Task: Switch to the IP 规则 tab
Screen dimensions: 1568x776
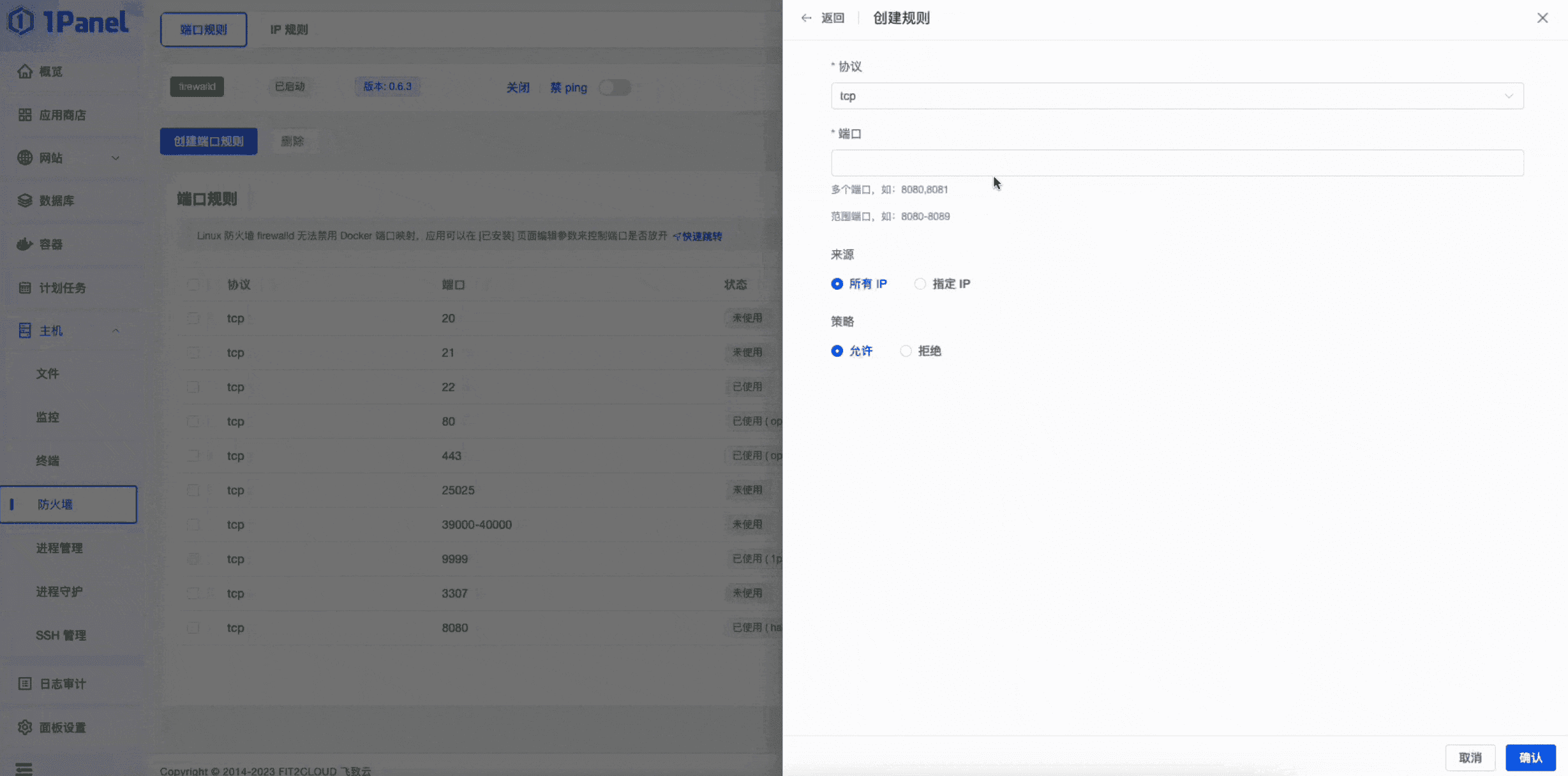Action: point(288,29)
